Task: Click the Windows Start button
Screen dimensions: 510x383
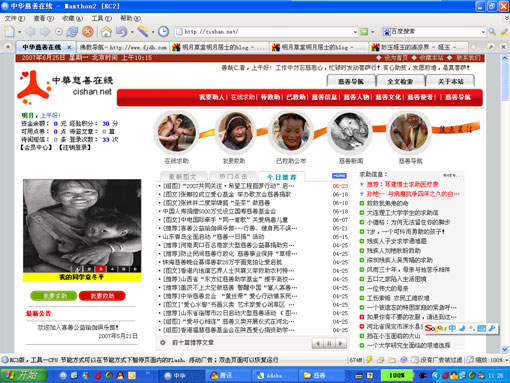Action: pyautogui.click(x=23, y=375)
